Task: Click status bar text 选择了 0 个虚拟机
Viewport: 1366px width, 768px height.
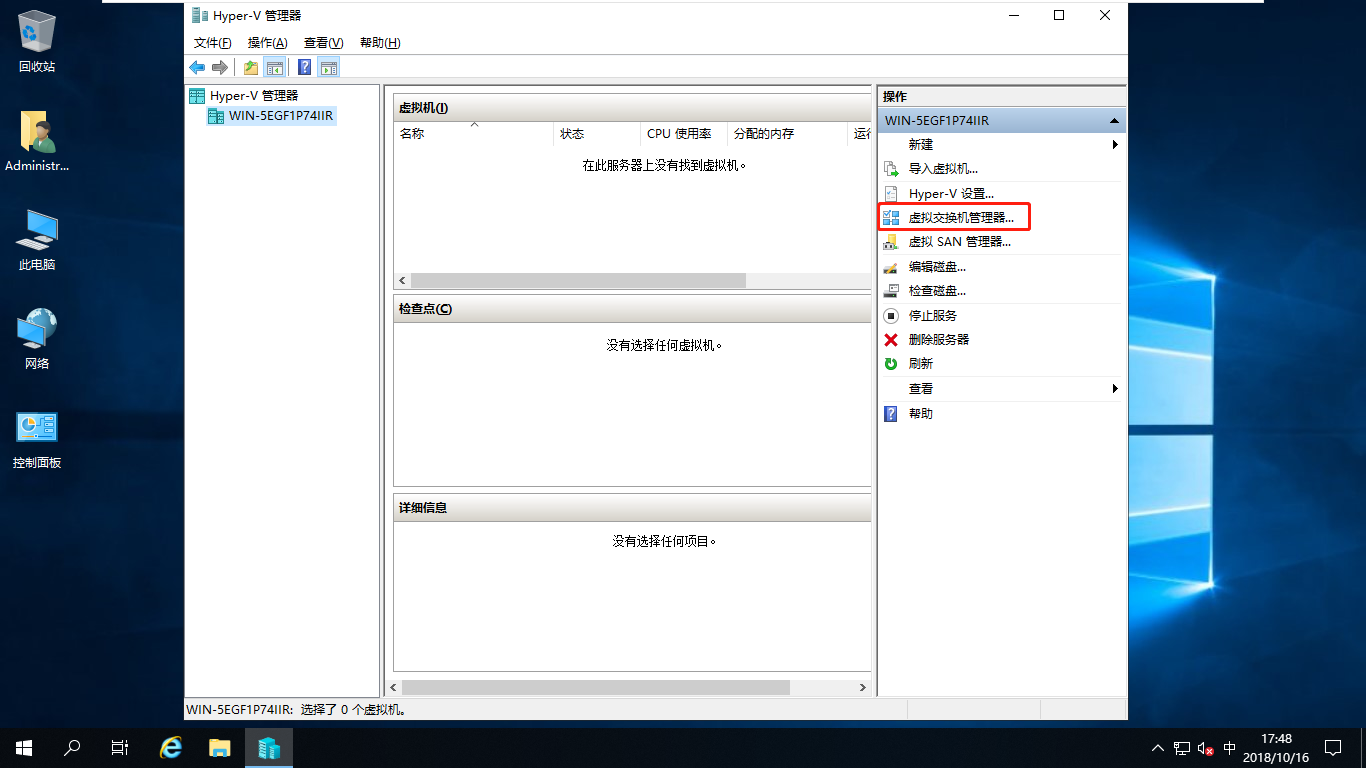Action: pos(352,710)
